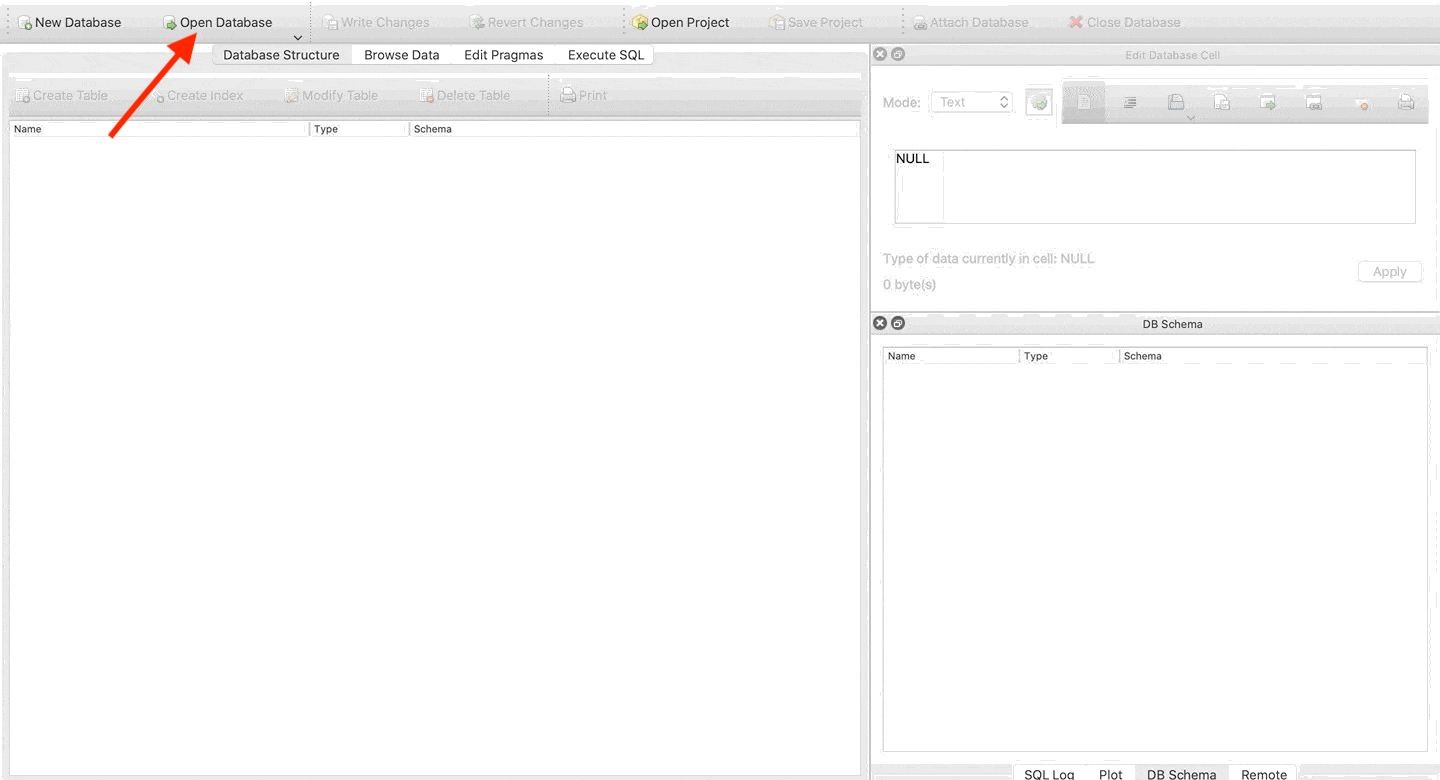Switch to the Browse Data tab
The height and width of the screenshot is (780, 1440).
(401, 55)
